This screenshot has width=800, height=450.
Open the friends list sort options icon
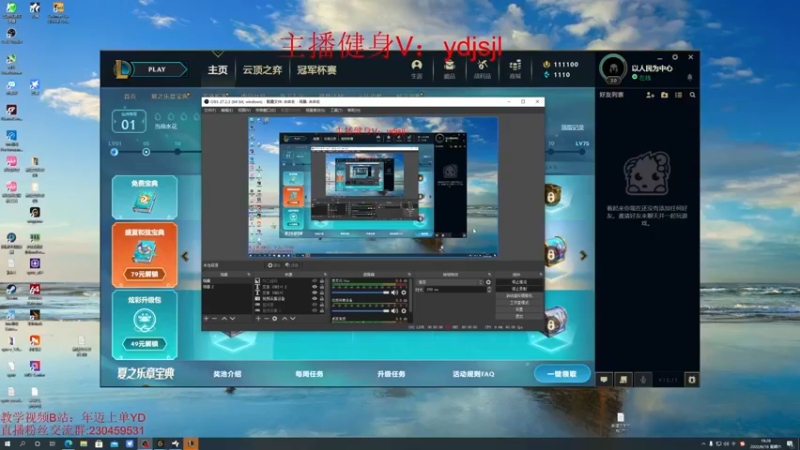point(678,95)
